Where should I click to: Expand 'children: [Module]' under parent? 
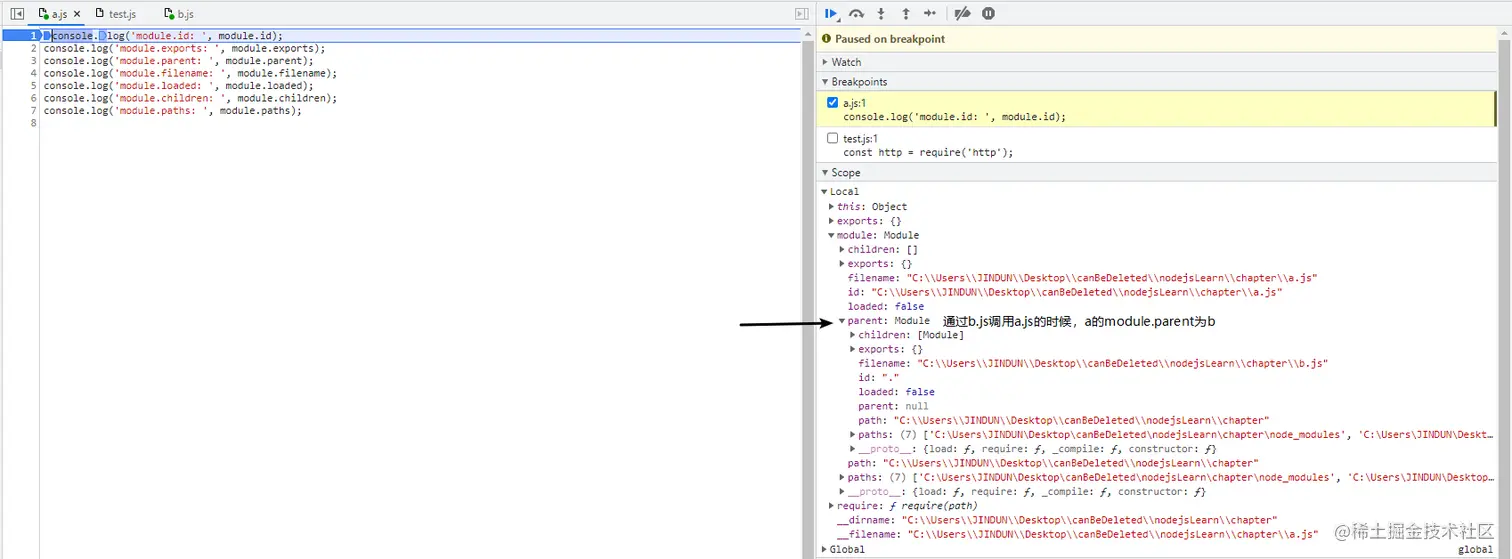pos(853,335)
